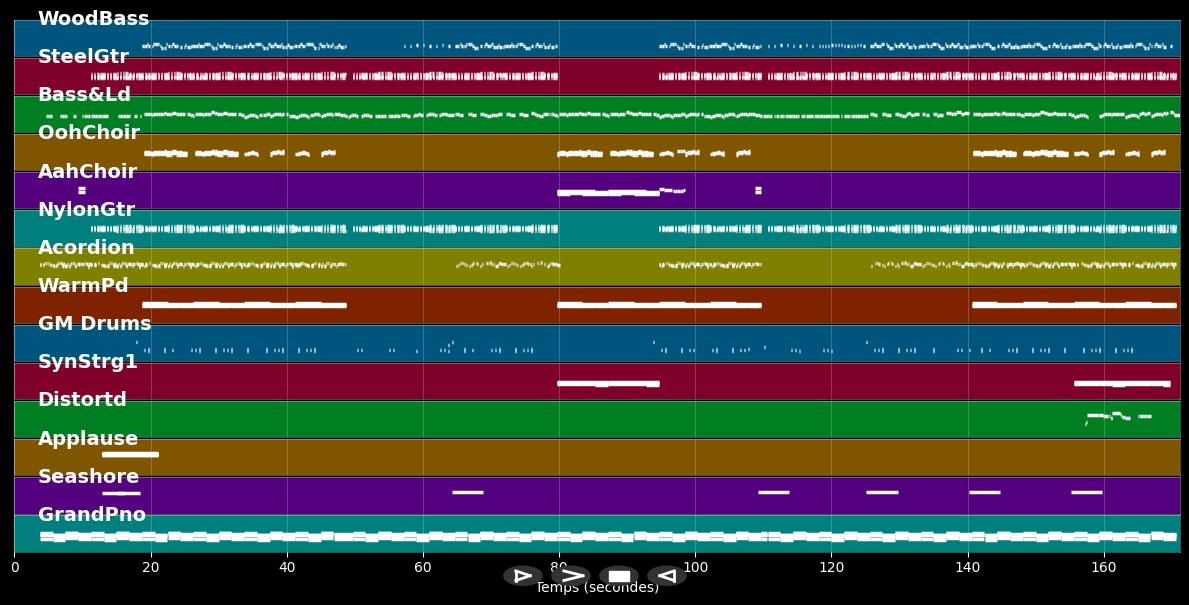
Task: Click the NylonGtr track name
Action: click(x=86, y=210)
